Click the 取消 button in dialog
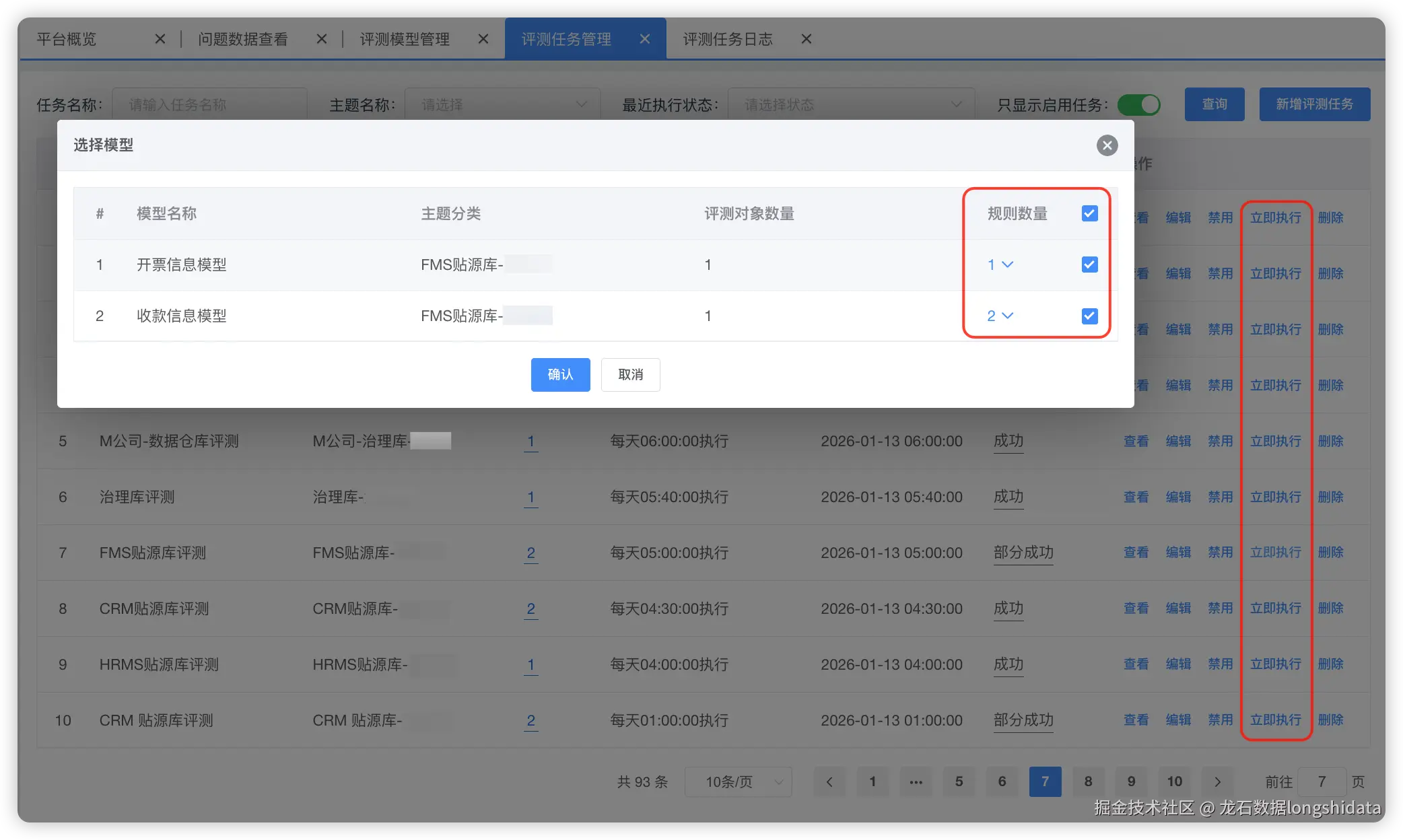 (x=630, y=374)
